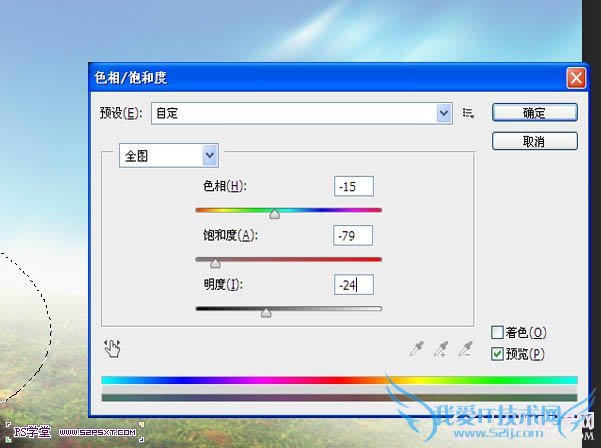
Task: Toggle the 预览(P) checkbox
Action: pos(497,354)
